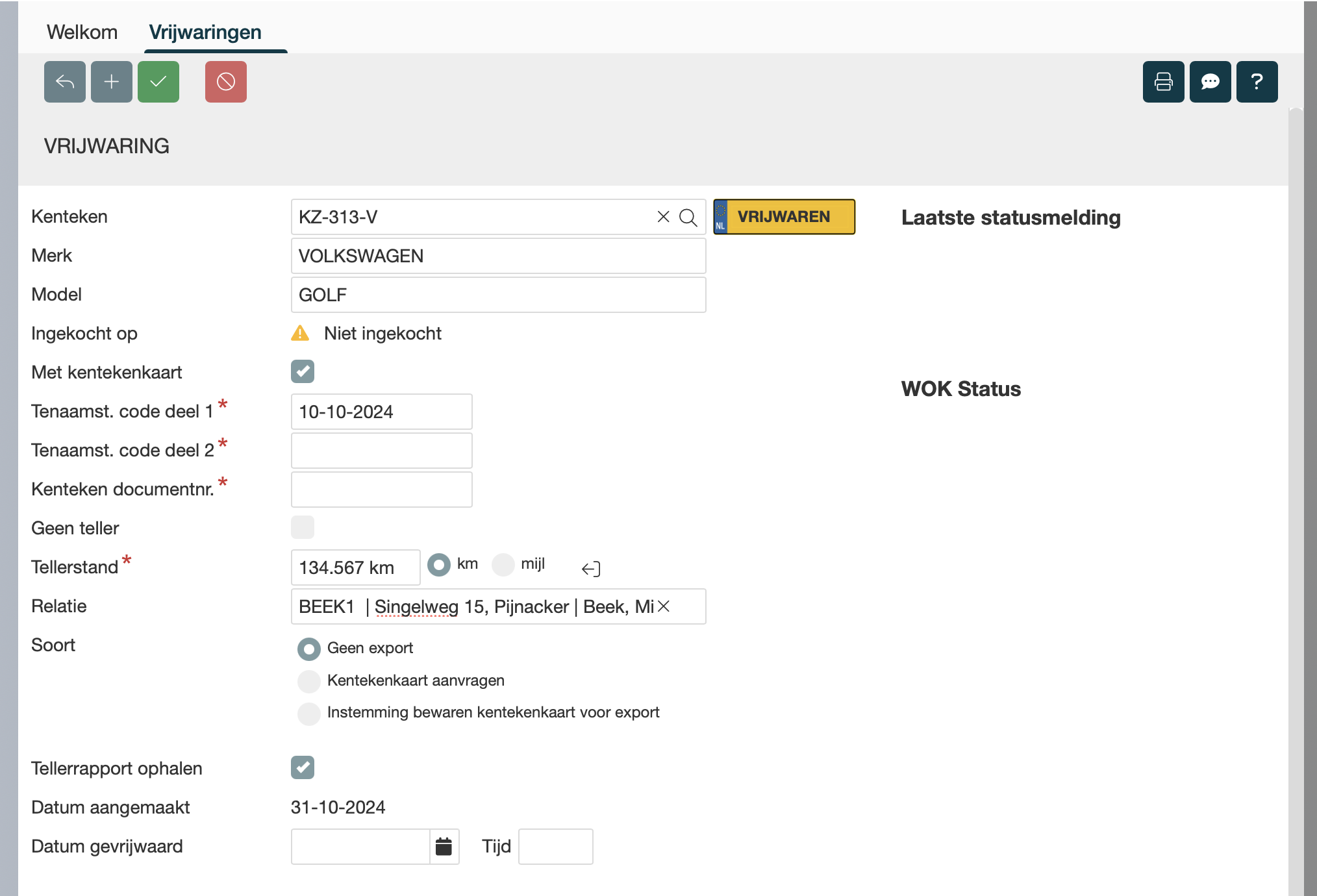
Task: Toggle Tellerrapport ophalen checkbox
Action: click(303, 767)
